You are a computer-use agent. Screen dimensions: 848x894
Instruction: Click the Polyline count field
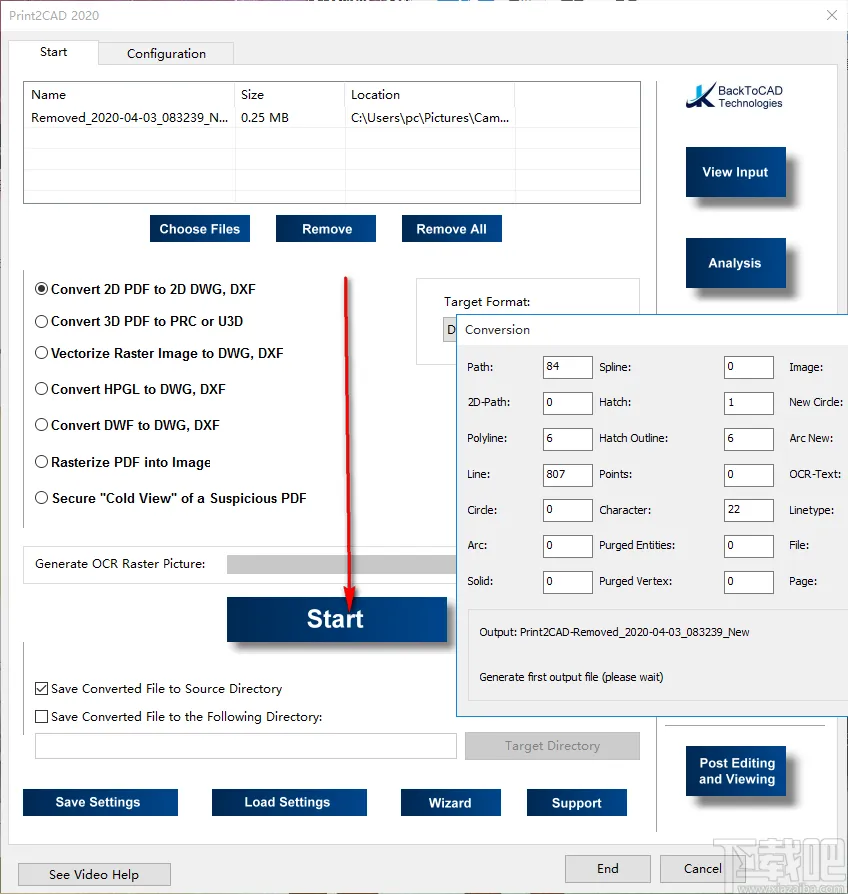[567, 439]
